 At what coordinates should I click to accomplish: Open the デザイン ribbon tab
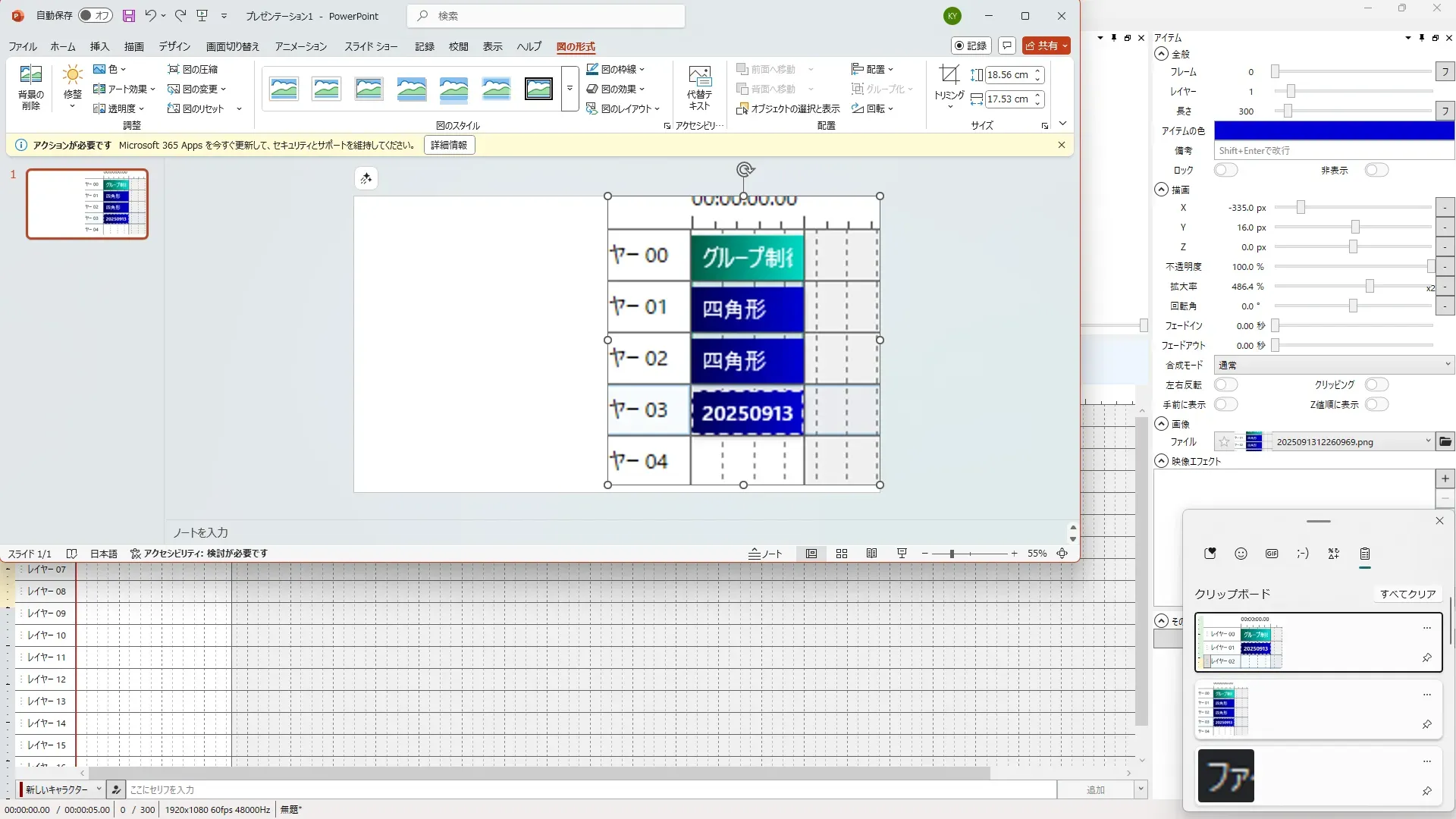pos(174,46)
